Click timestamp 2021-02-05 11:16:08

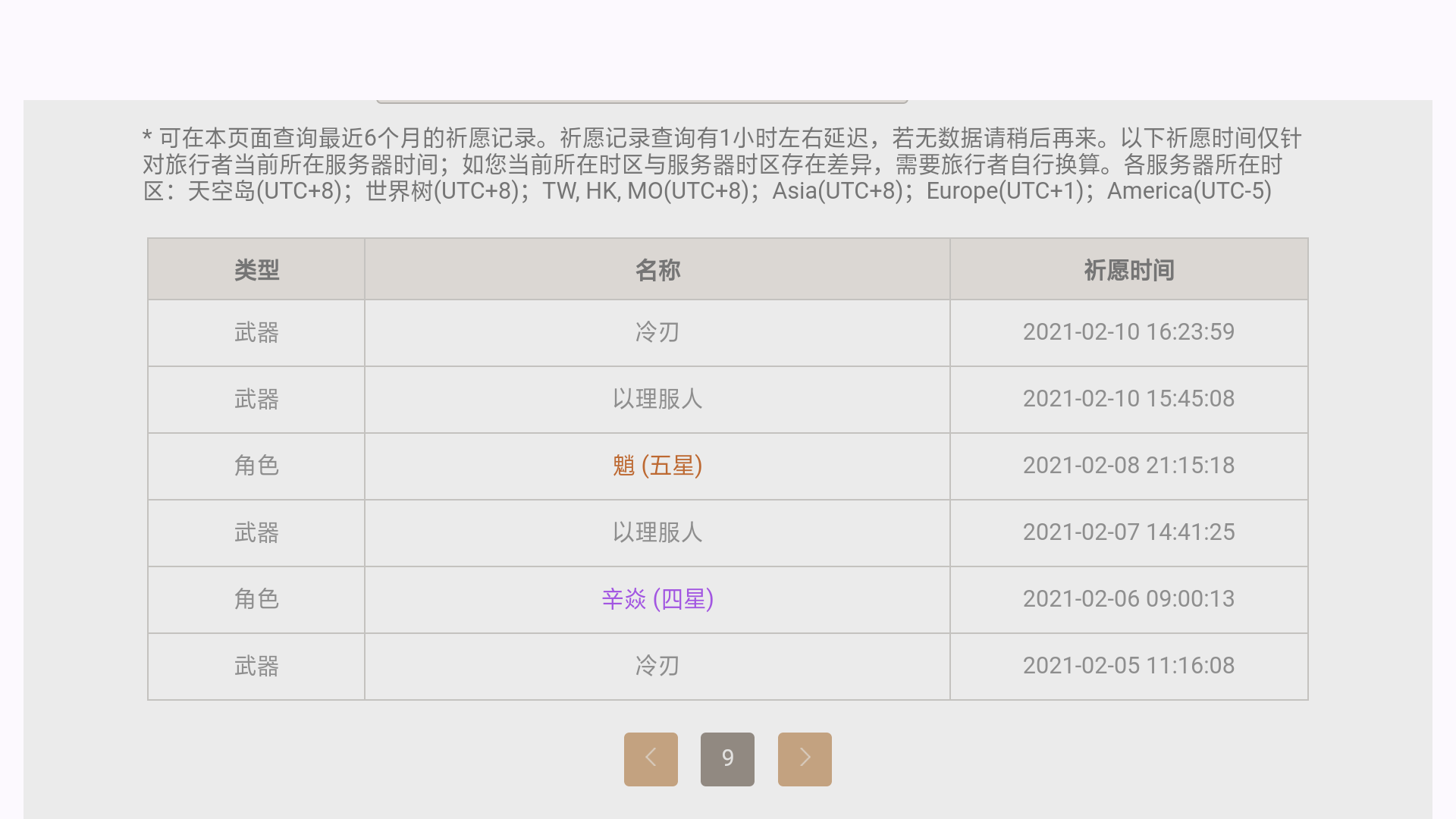point(1129,666)
